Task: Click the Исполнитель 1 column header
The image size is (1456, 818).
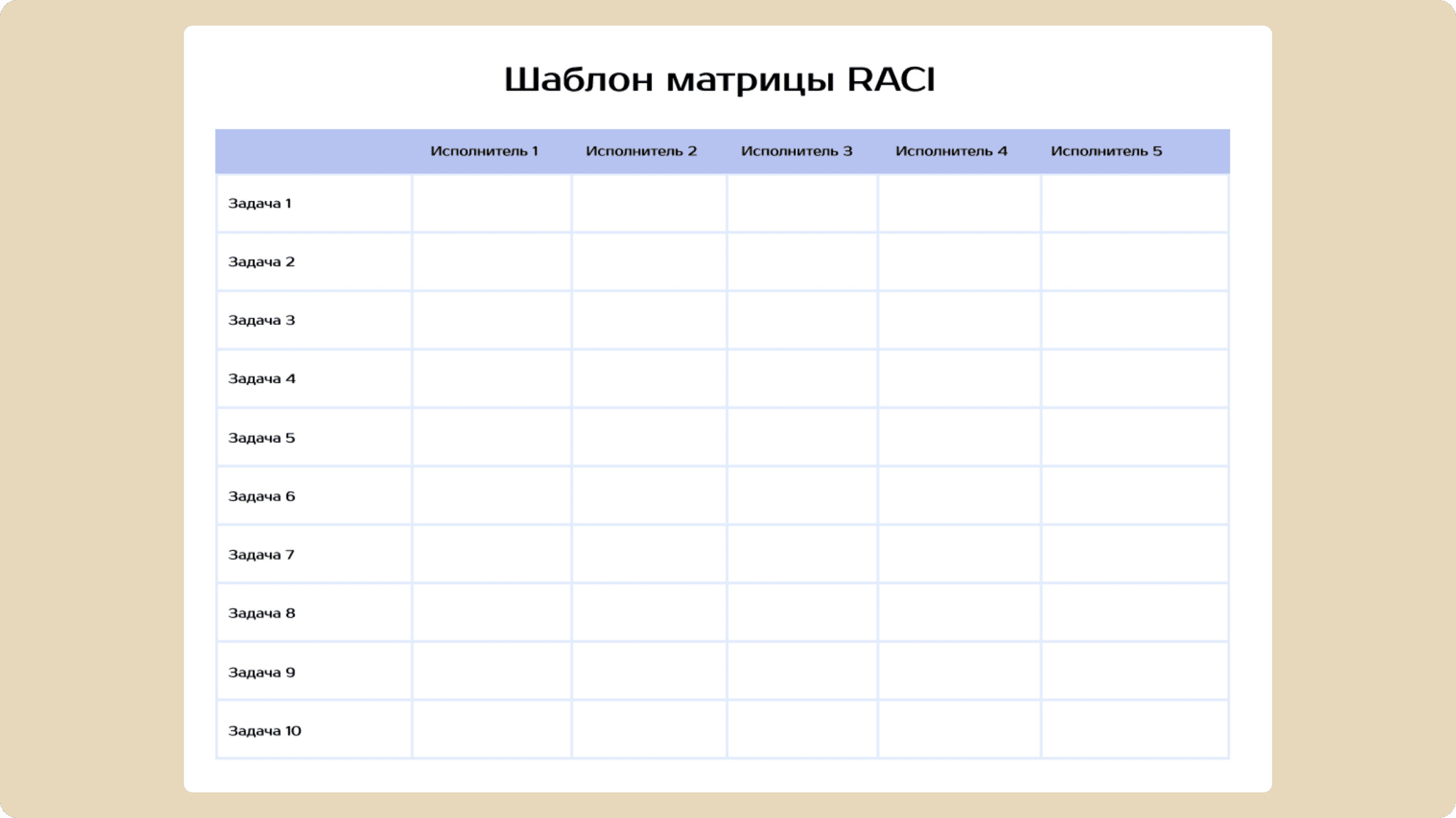Action: point(484,151)
